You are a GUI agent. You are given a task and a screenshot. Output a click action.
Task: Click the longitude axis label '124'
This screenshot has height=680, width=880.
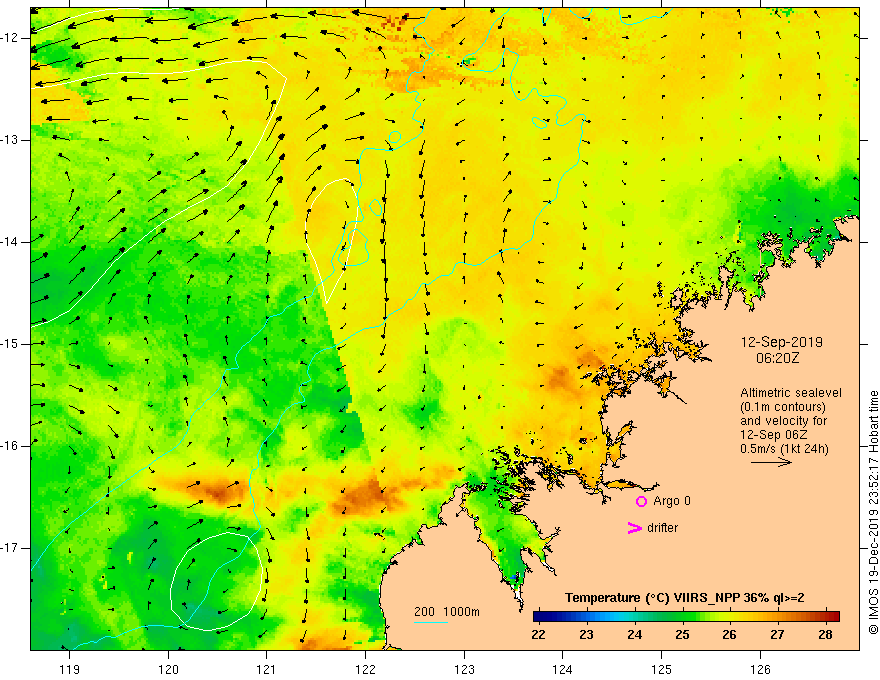pos(563,669)
